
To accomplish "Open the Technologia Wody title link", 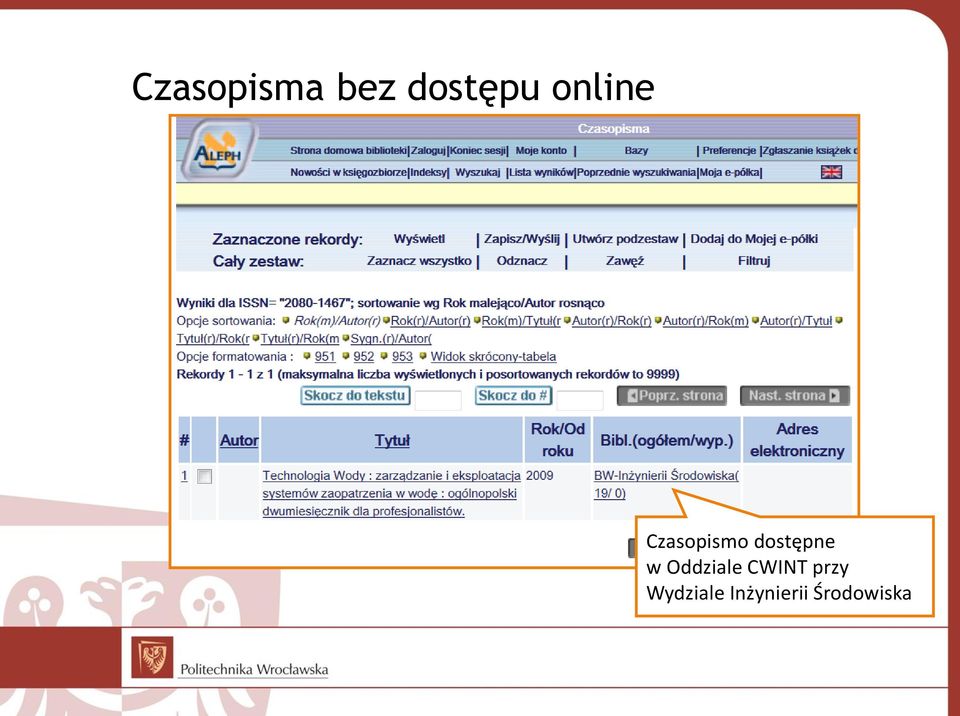I will pos(391,493).
